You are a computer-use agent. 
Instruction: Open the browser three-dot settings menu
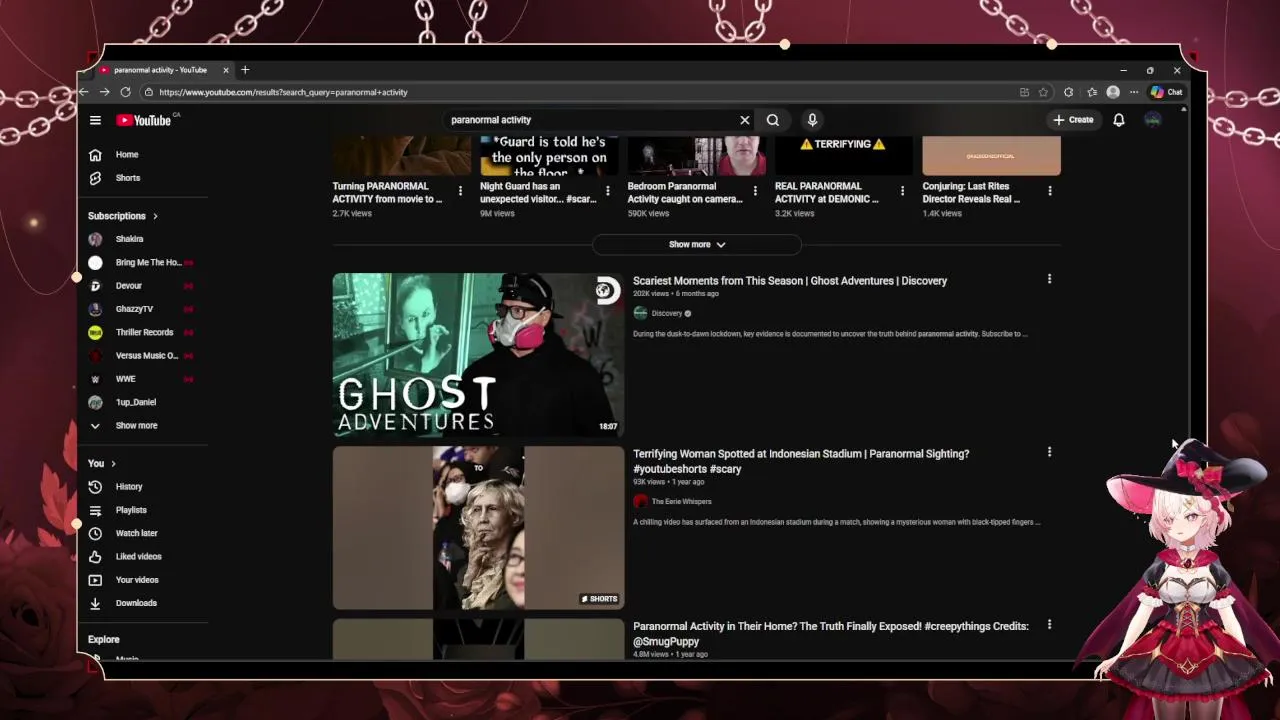1133,92
